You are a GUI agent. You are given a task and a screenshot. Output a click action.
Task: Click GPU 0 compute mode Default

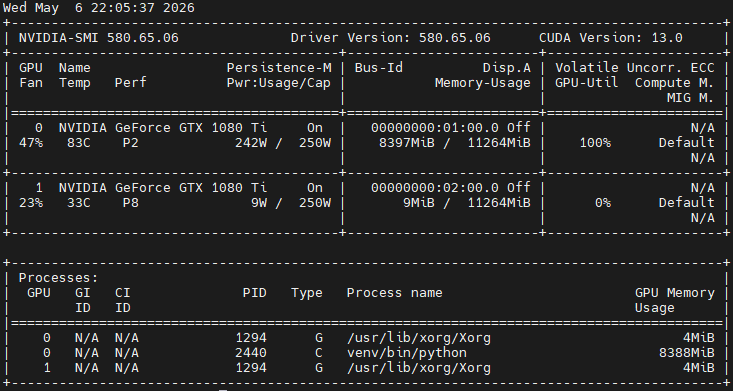(687, 143)
